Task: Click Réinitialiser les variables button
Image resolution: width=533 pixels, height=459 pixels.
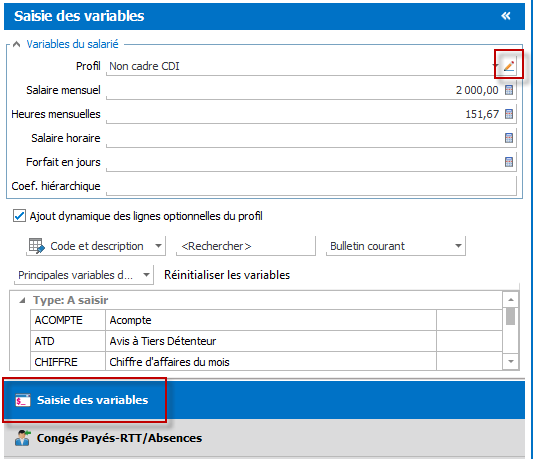Action: (x=227, y=275)
